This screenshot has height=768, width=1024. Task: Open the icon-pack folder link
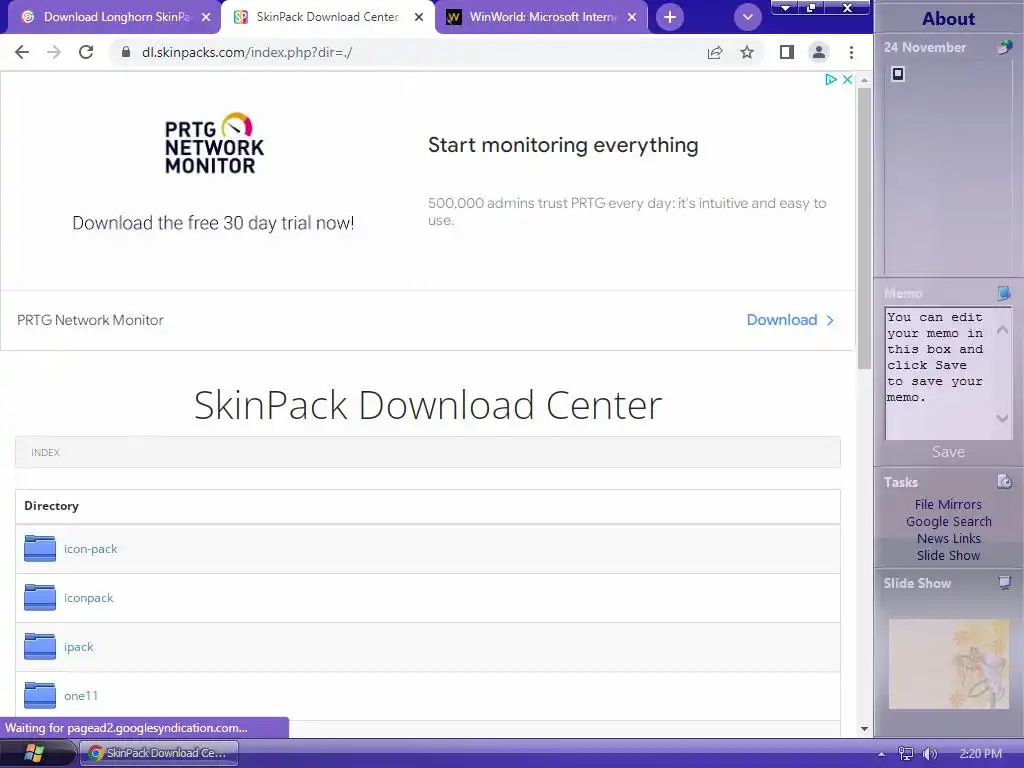coord(91,549)
